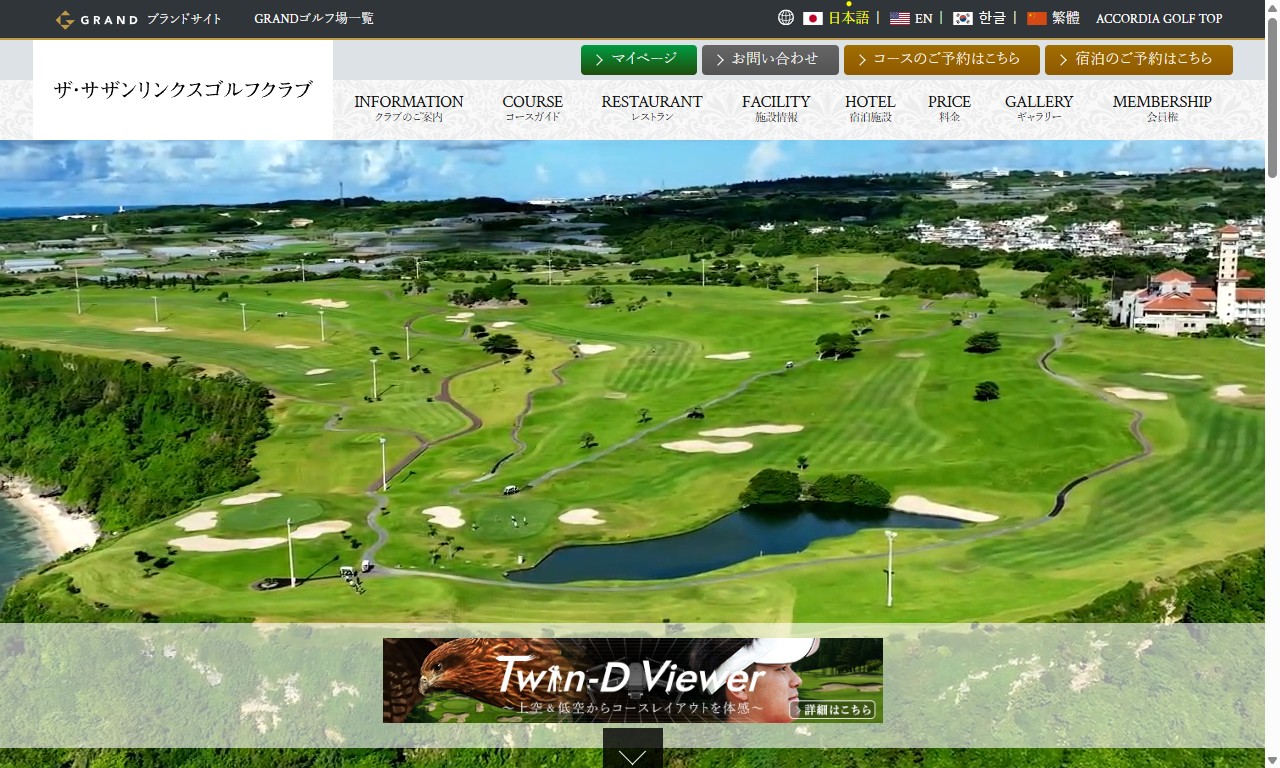Select the US flag icon
This screenshot has height=768, width=1280.
(x=900, y=18)
